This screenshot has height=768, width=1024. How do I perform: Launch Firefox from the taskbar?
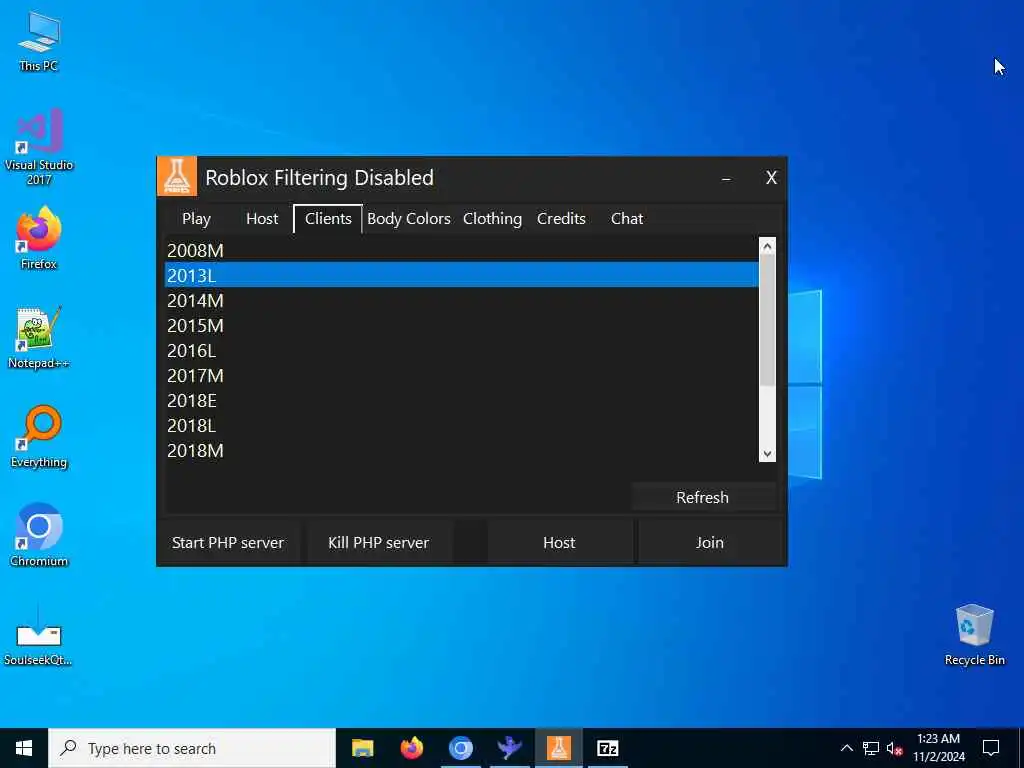click(411, 748)
